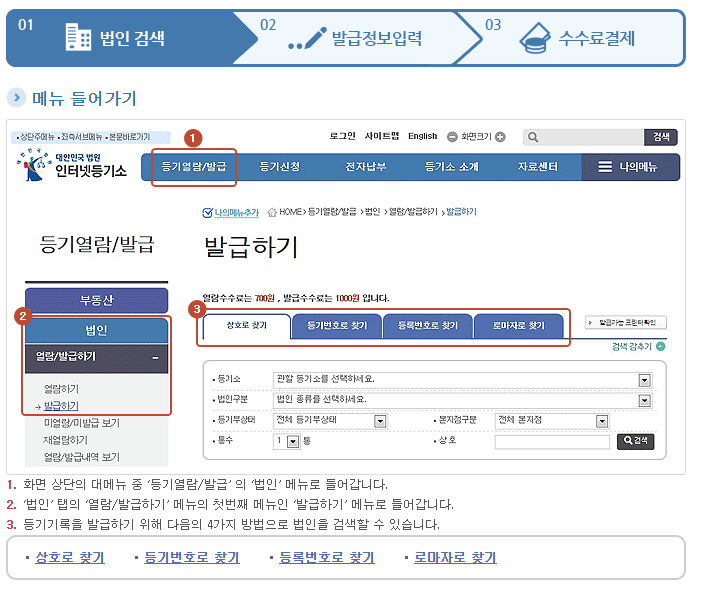This screenshot has width=708, height=594.
Task: Select the 등록번호로 찾기 tab
Action: [x=428, y=326]
